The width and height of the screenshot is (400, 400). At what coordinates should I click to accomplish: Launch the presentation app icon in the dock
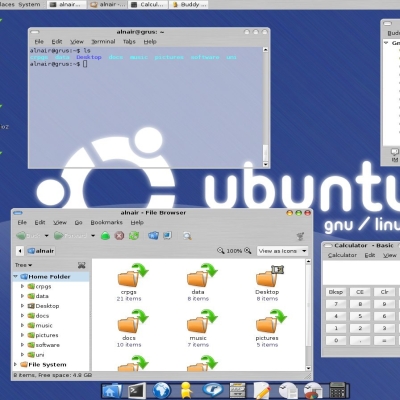[313, 391]
